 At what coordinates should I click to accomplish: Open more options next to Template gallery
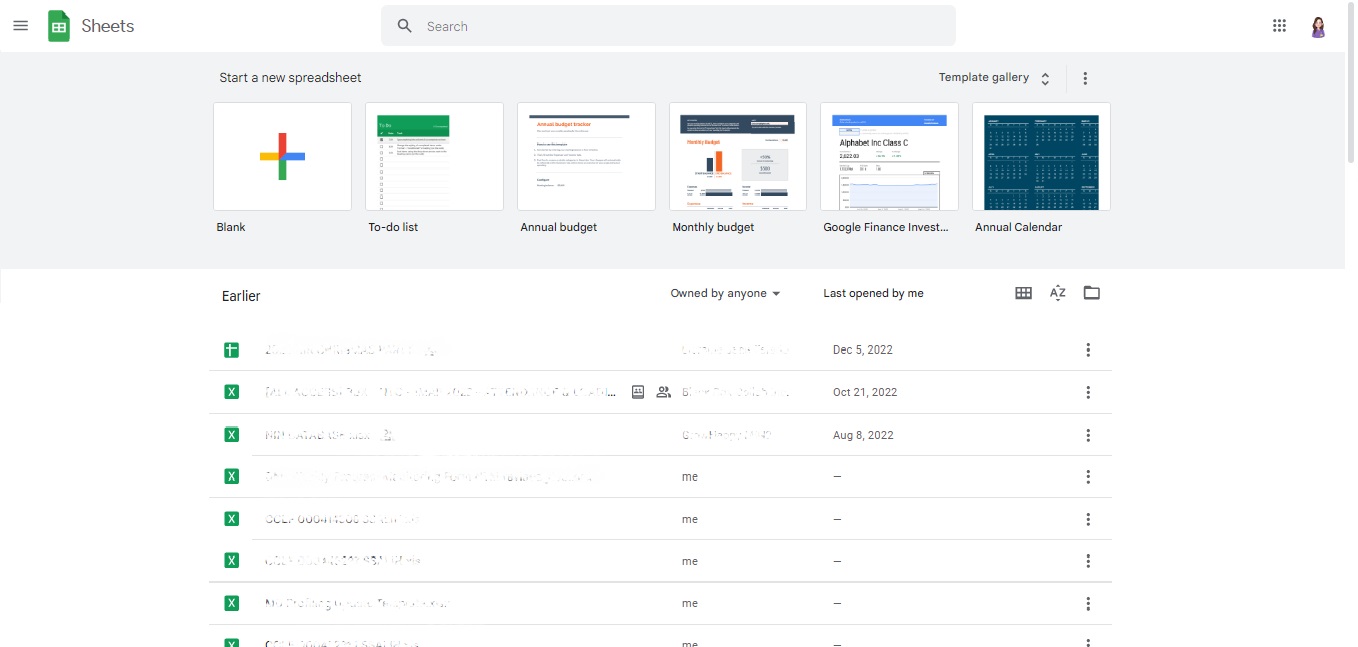point(1085,78)
